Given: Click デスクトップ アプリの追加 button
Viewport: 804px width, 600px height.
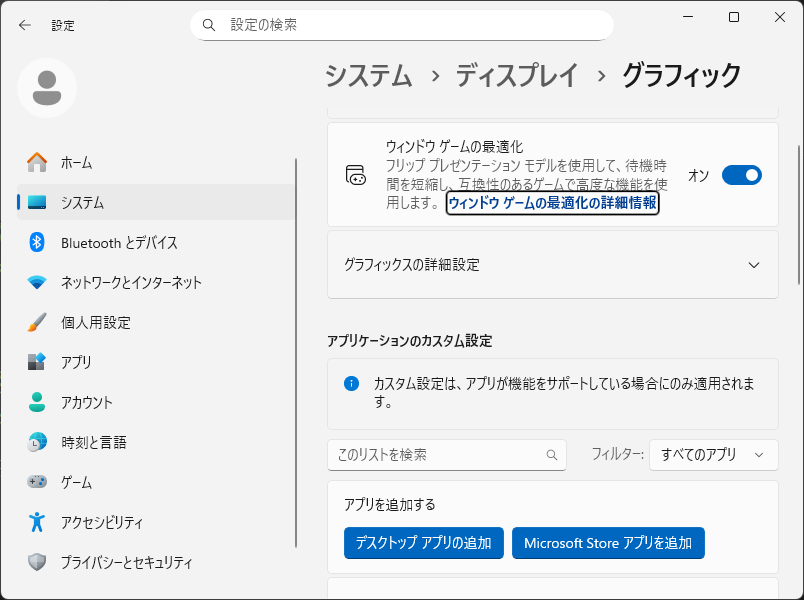Looking at the screenshot, I should coord(424,543).
